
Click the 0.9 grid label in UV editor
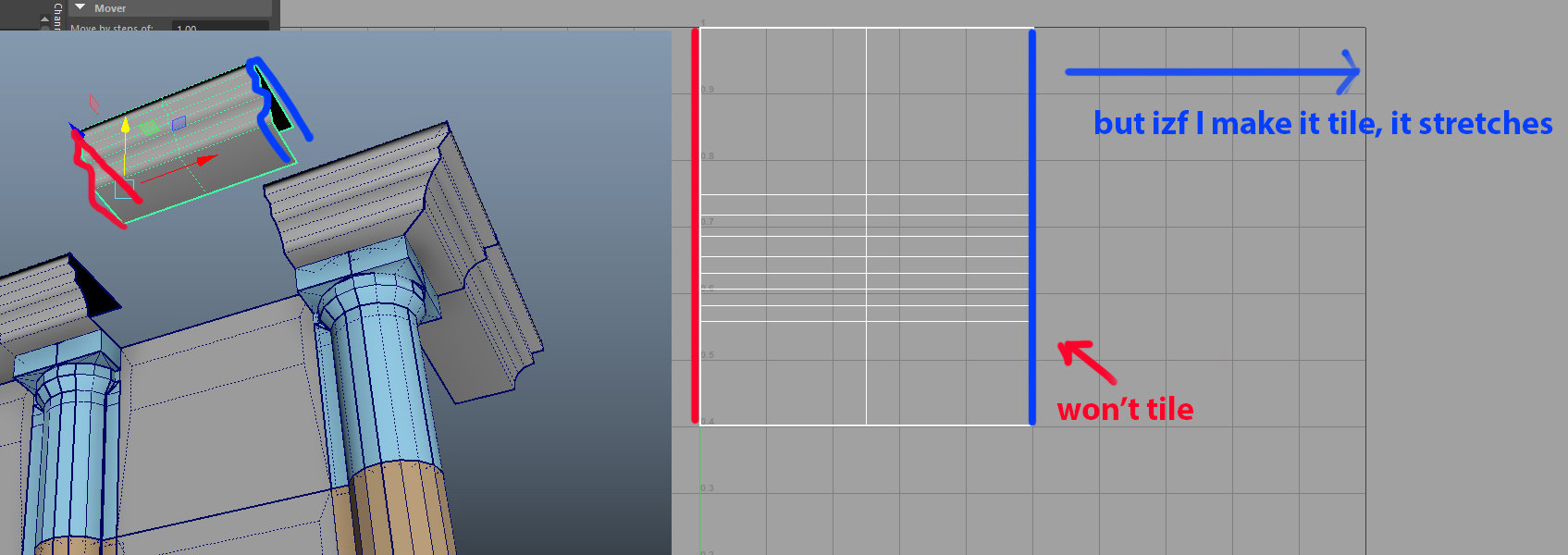tap(708, 90)
